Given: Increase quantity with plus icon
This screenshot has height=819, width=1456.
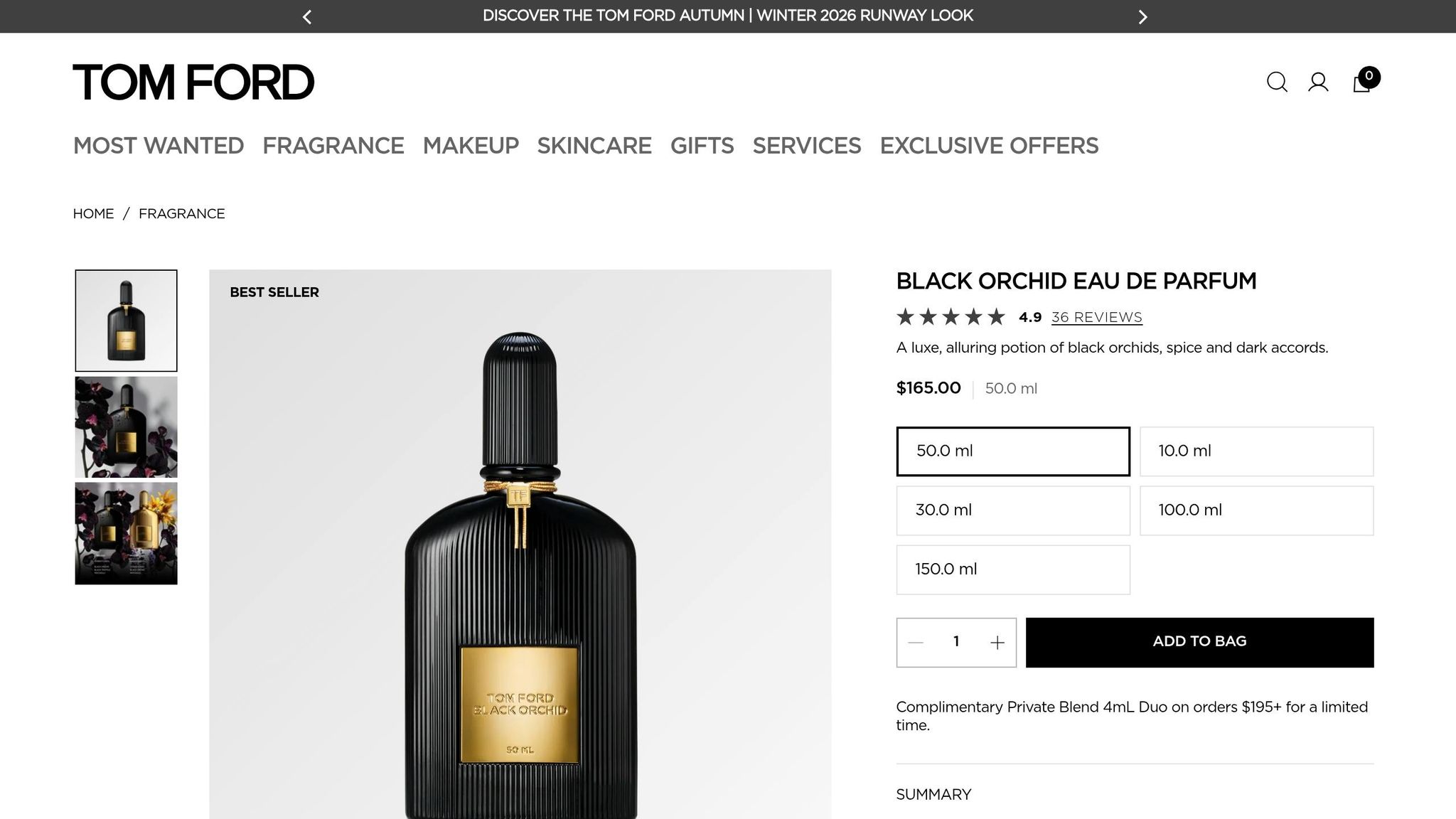Looking at the screenshot, I should click(x=997, y=643).
